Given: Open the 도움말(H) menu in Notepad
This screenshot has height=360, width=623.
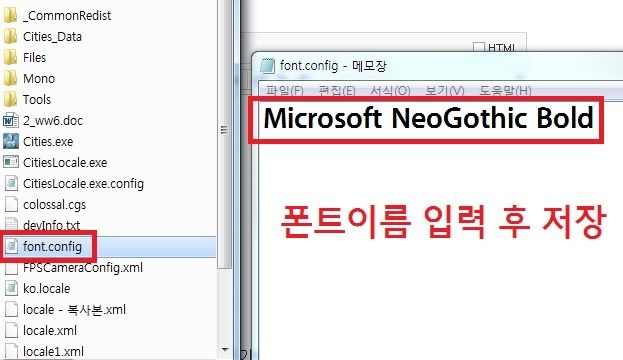Looking at the screenshot, I should [x=505, y=91].
